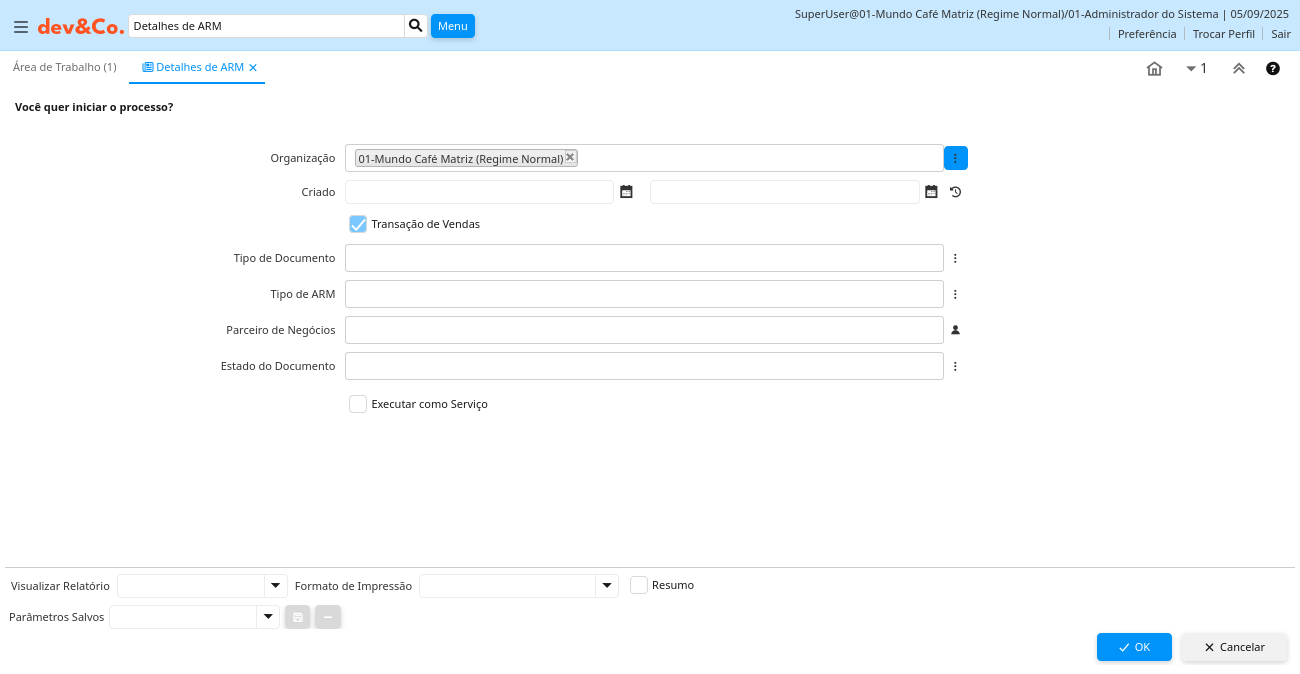Open first Criado date calendar picker
1300x674 pixels.
626,192
